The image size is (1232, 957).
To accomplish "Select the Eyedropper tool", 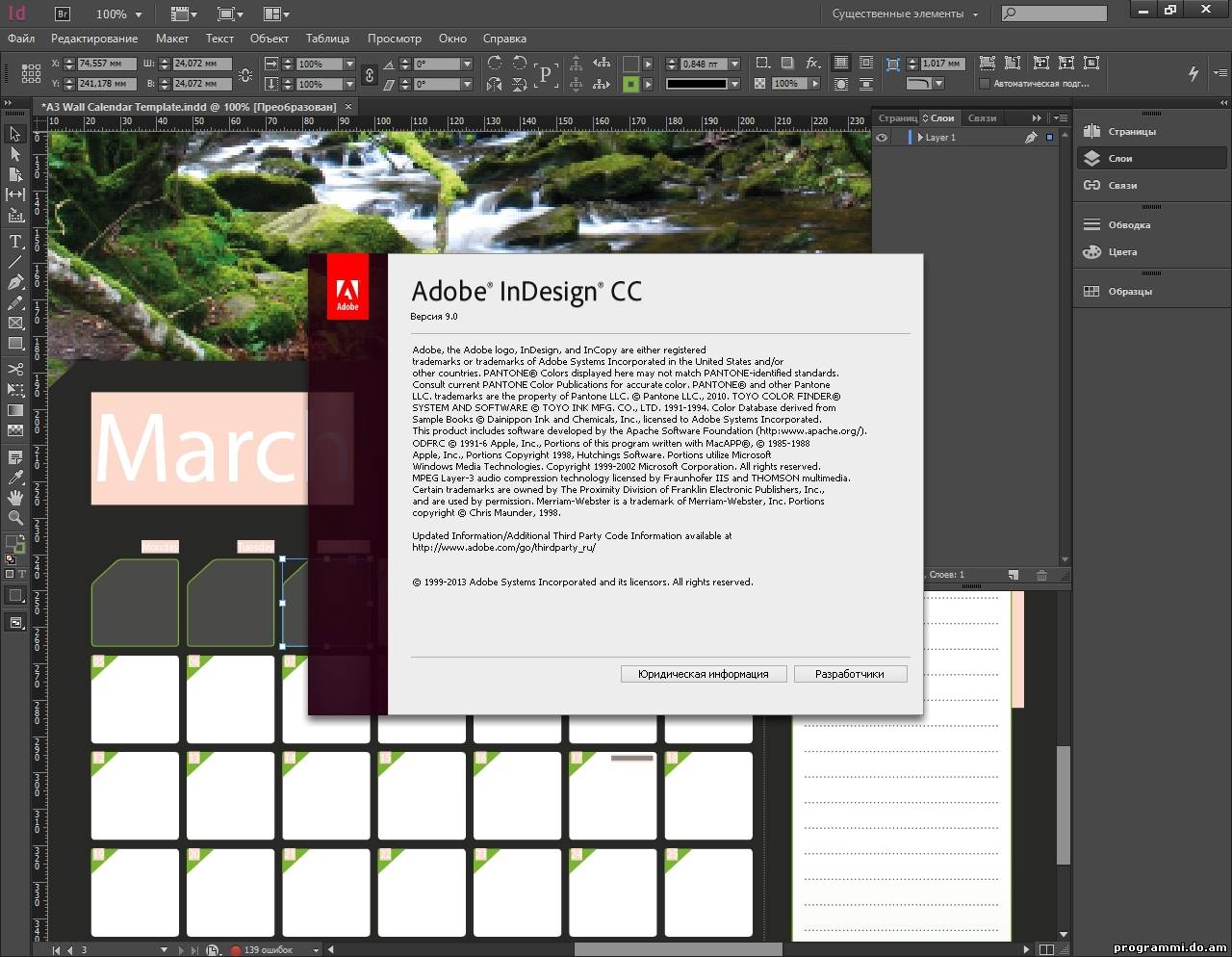I will click(x=15, y=478).
